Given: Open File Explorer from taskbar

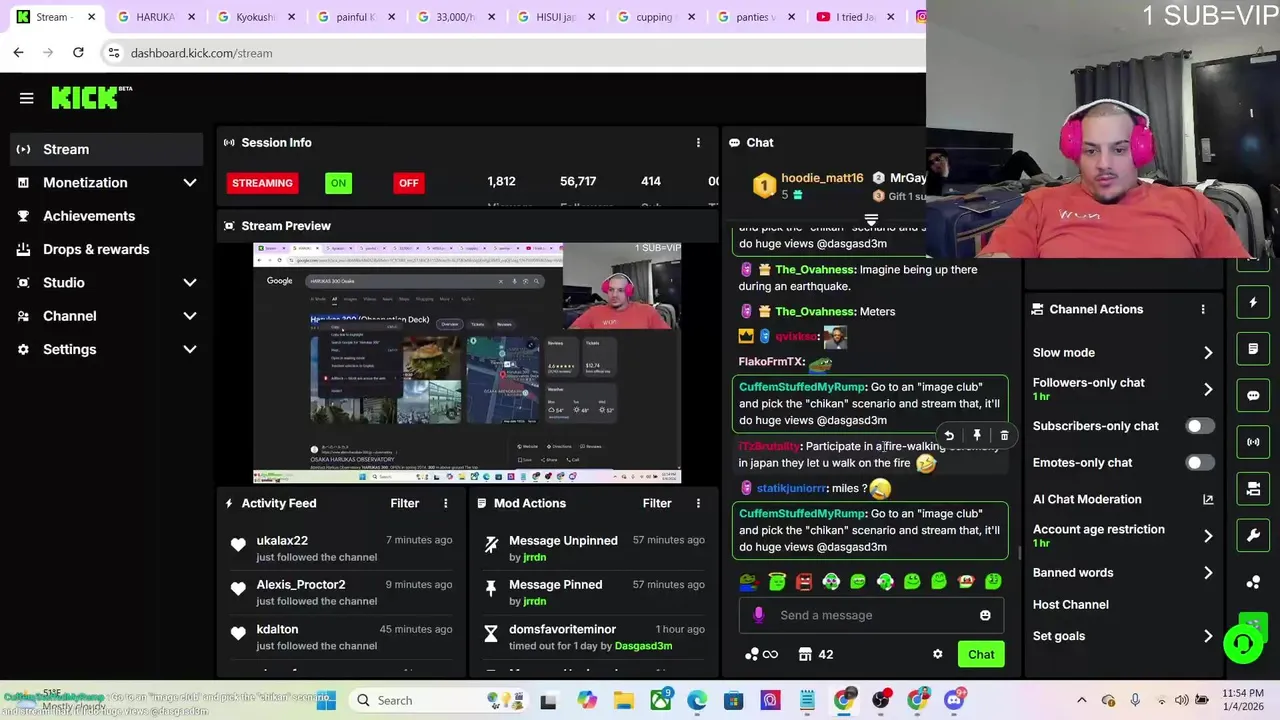Looking at the screenshot, I should (x=623, y=700).
